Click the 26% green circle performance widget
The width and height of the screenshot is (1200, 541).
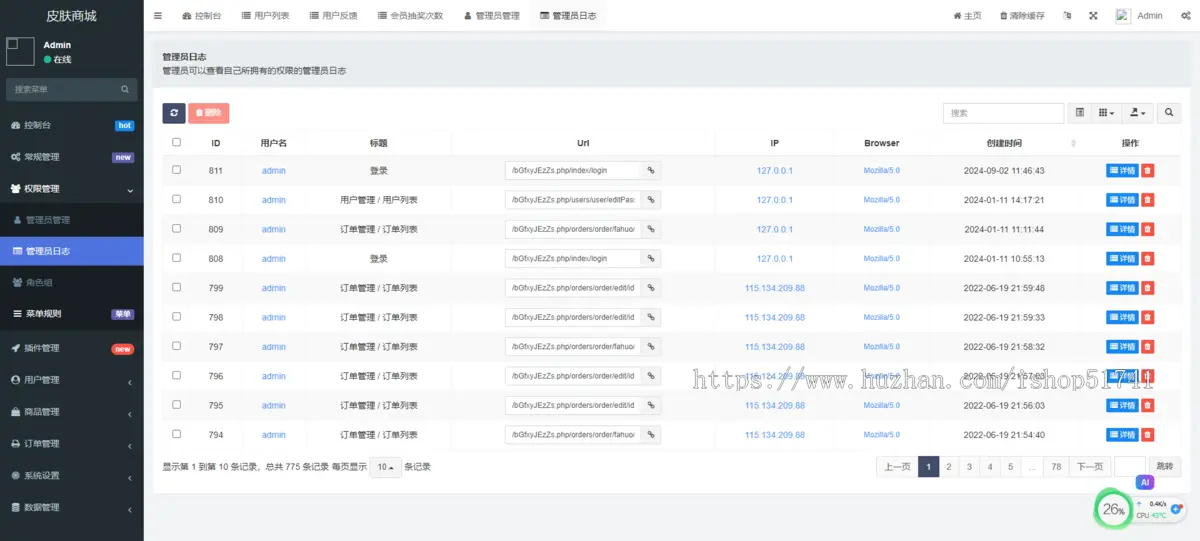point(1113,509)
